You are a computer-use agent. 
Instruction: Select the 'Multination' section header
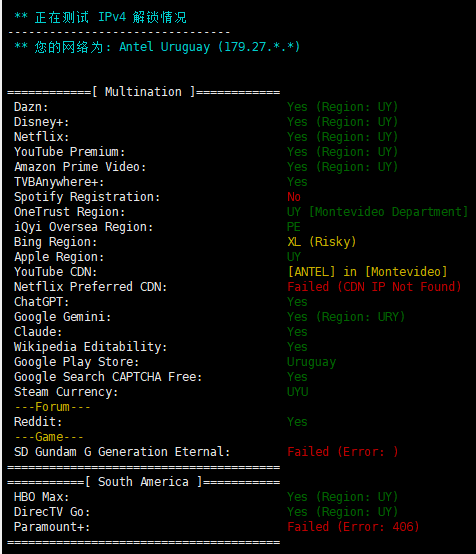143,92
